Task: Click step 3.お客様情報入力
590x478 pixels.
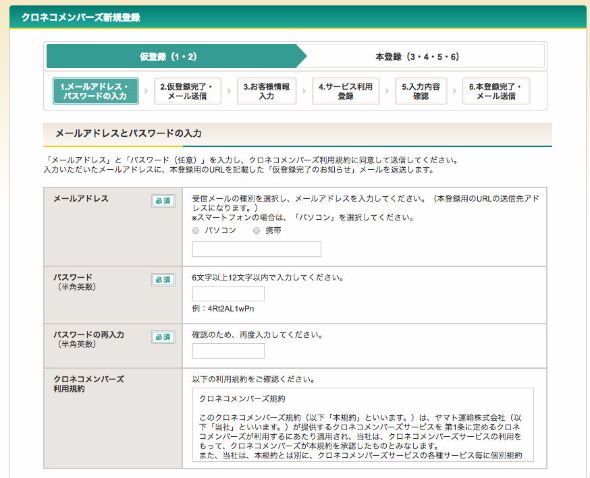Action: [x=267, y=91]
